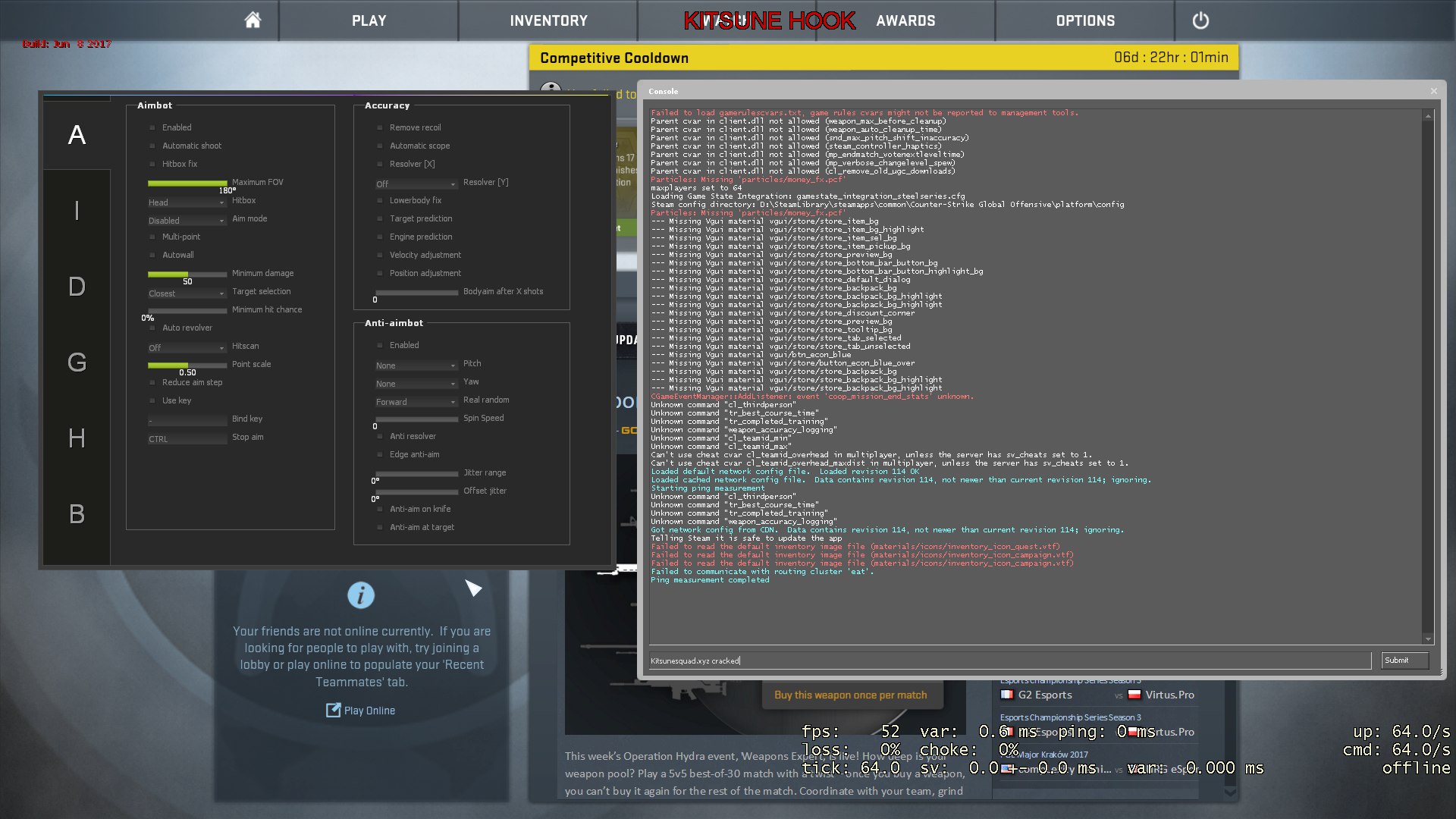The width and height of the screenshot is (1456, 819).
Task: Click the Submit button in Console
Action: coord(1404,661)
